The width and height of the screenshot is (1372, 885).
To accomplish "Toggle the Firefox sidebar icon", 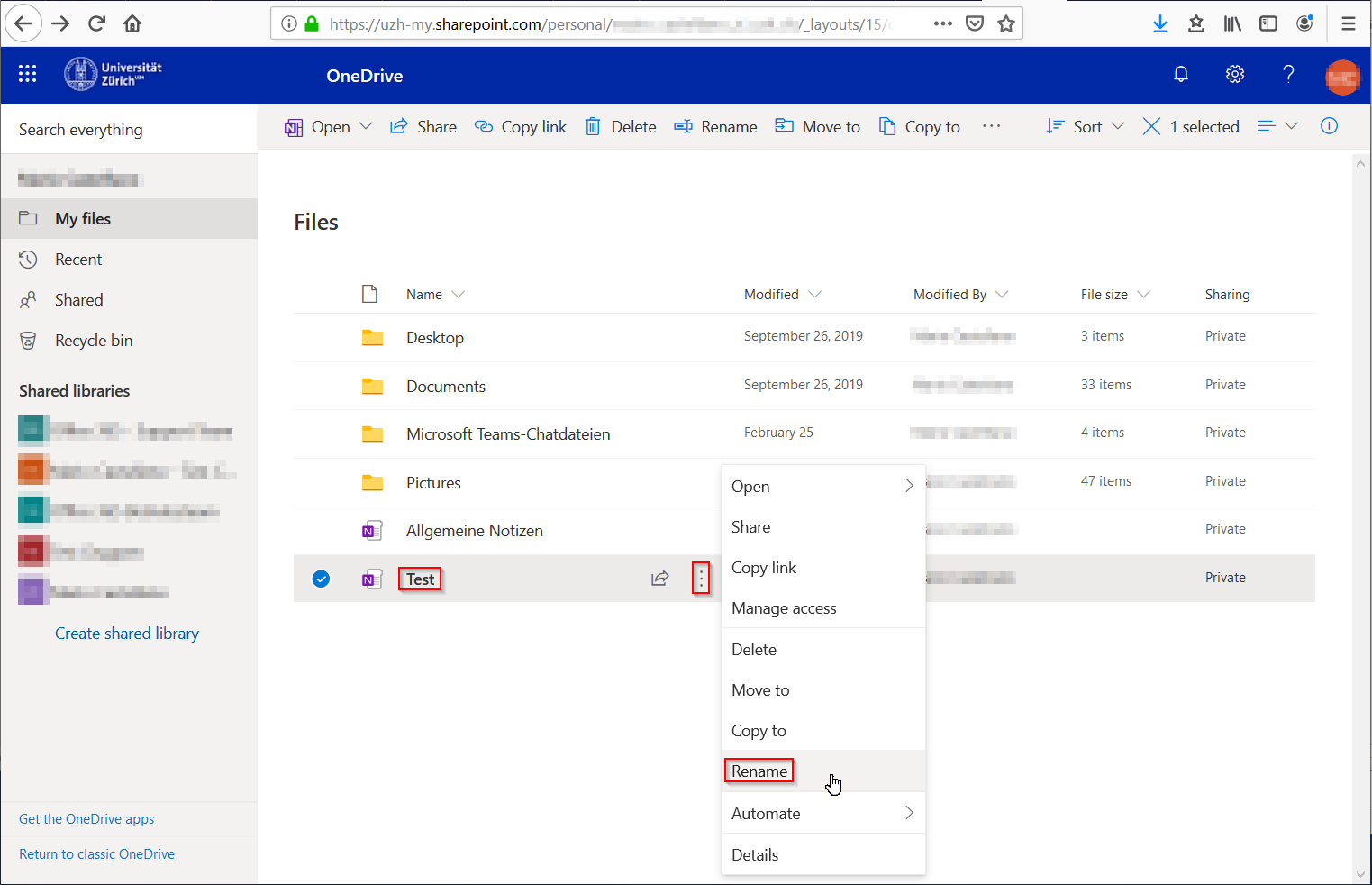I will [x=1268, y=23].
